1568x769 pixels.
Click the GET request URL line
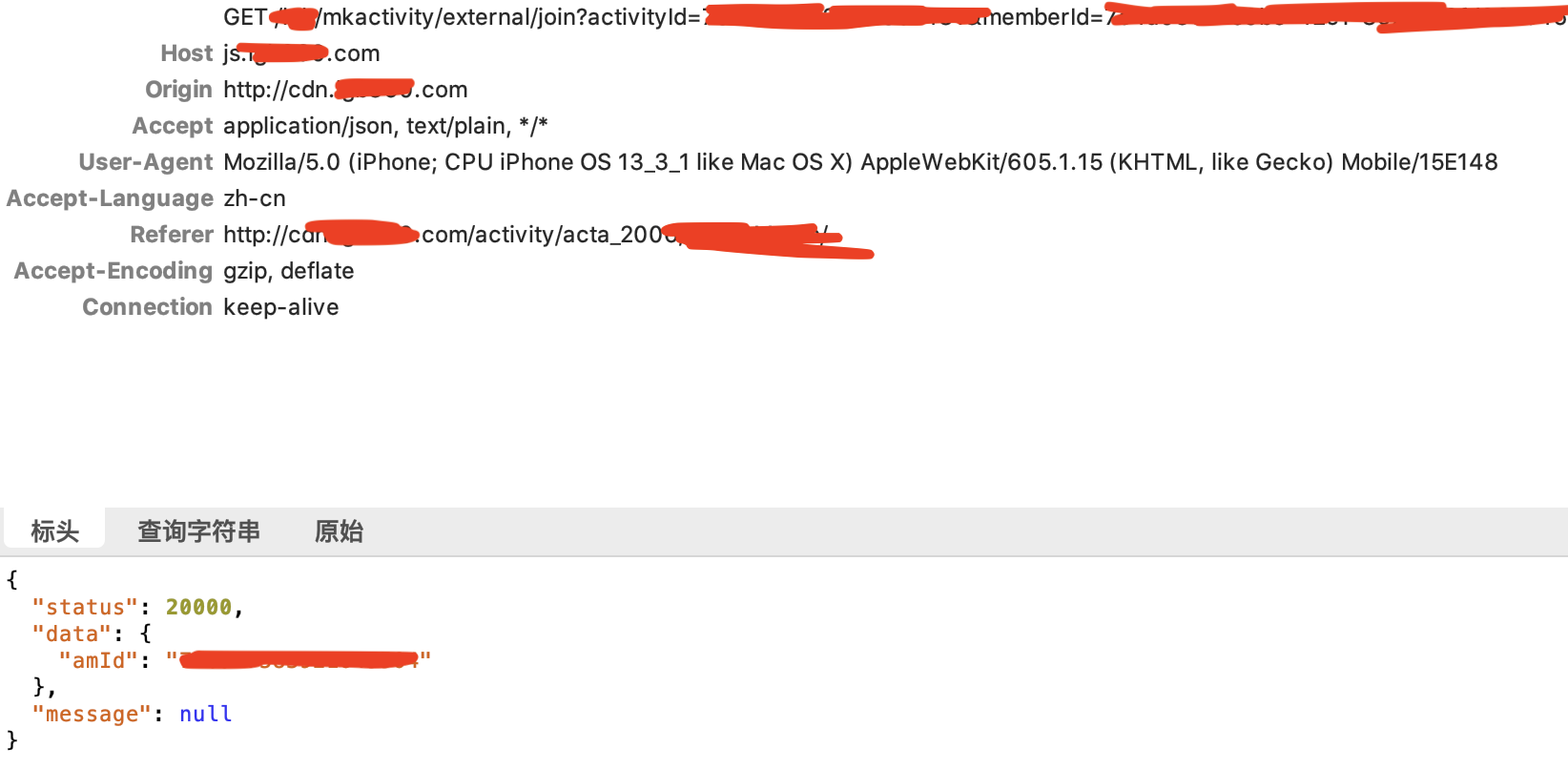click(895, 17)
